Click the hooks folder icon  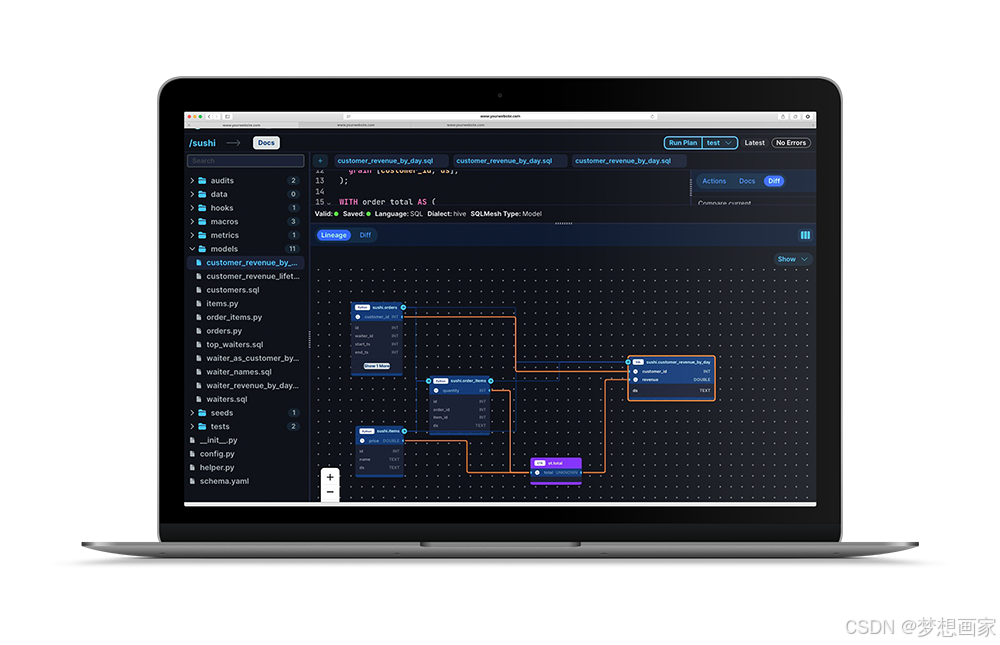click(x=202, y=208)
